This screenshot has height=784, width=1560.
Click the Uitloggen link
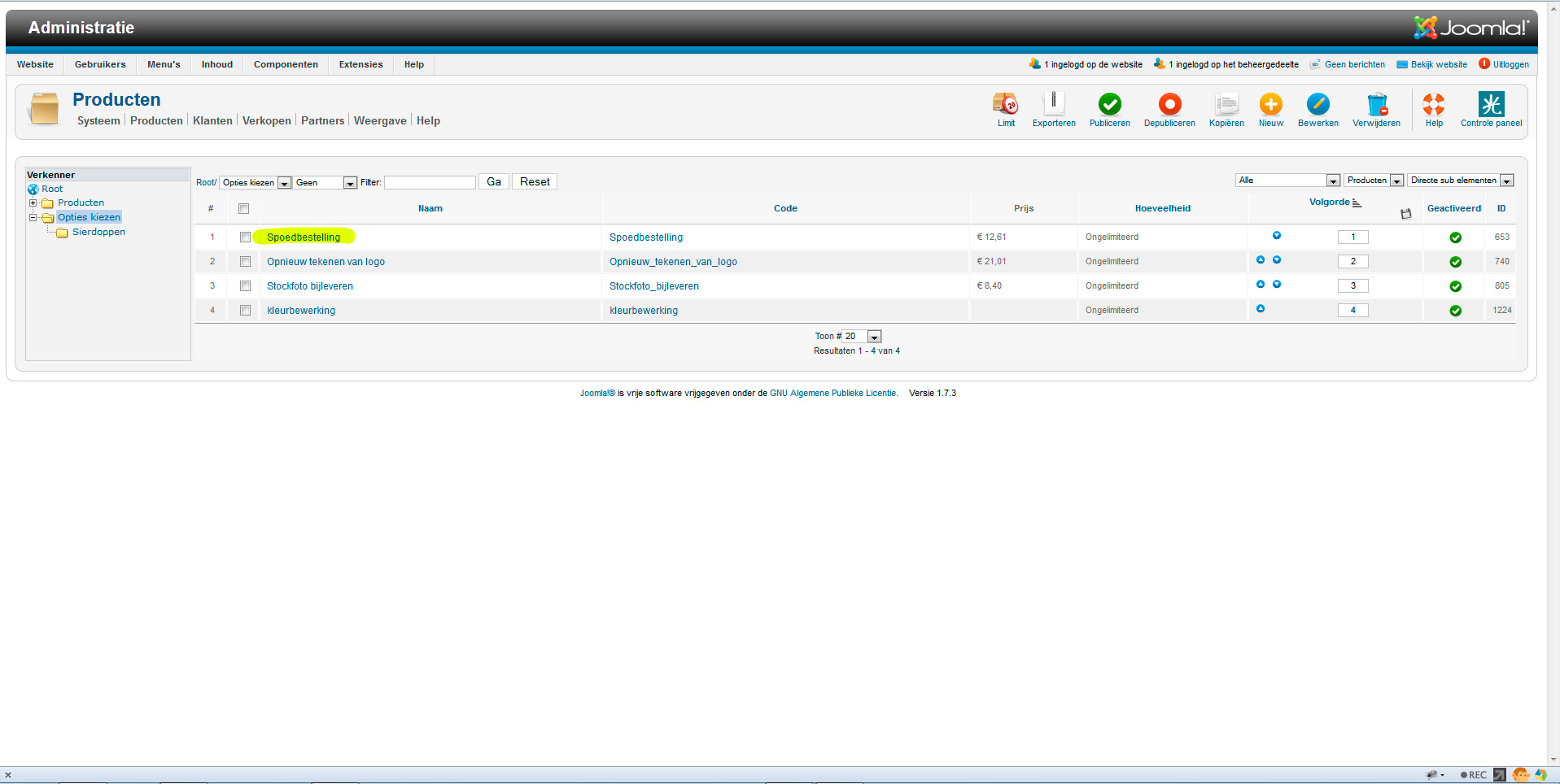point(1510,65)
